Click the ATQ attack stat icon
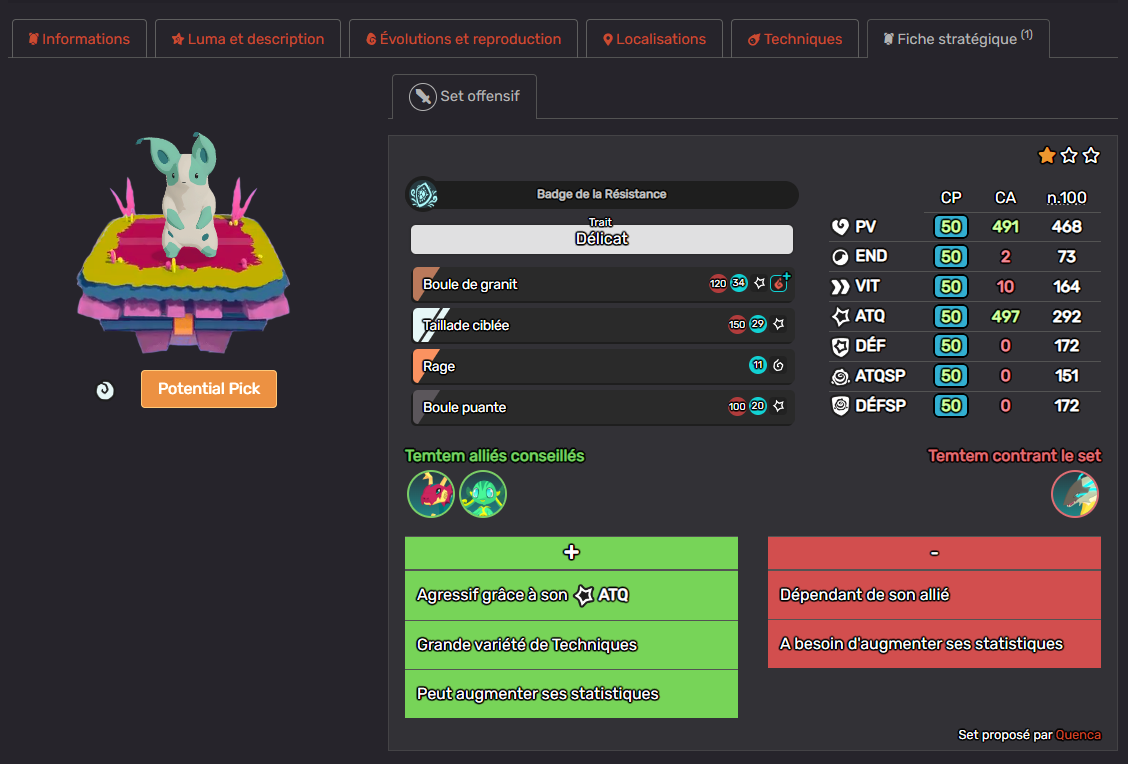The image size is (1128, 764). pos(840,317)
